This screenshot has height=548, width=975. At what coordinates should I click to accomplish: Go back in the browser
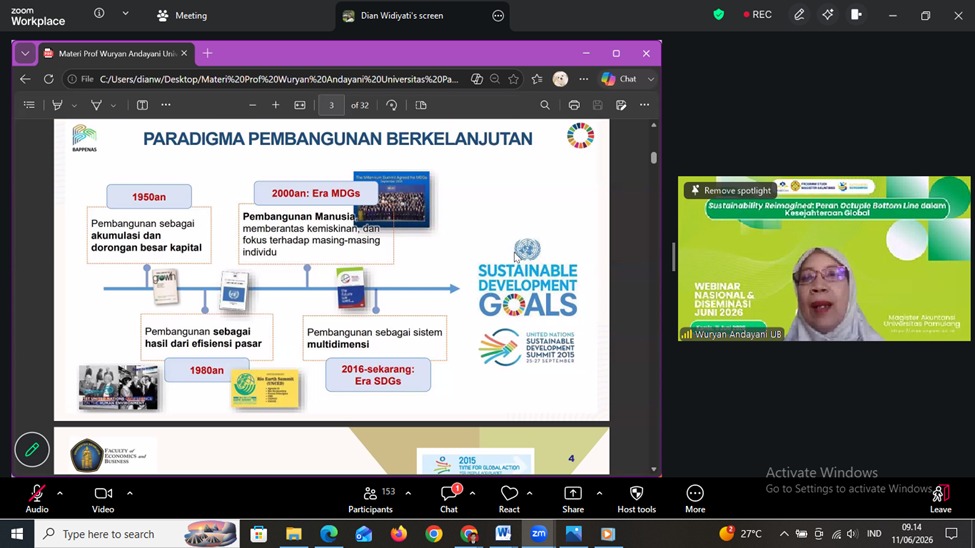[x=25, y=79]
